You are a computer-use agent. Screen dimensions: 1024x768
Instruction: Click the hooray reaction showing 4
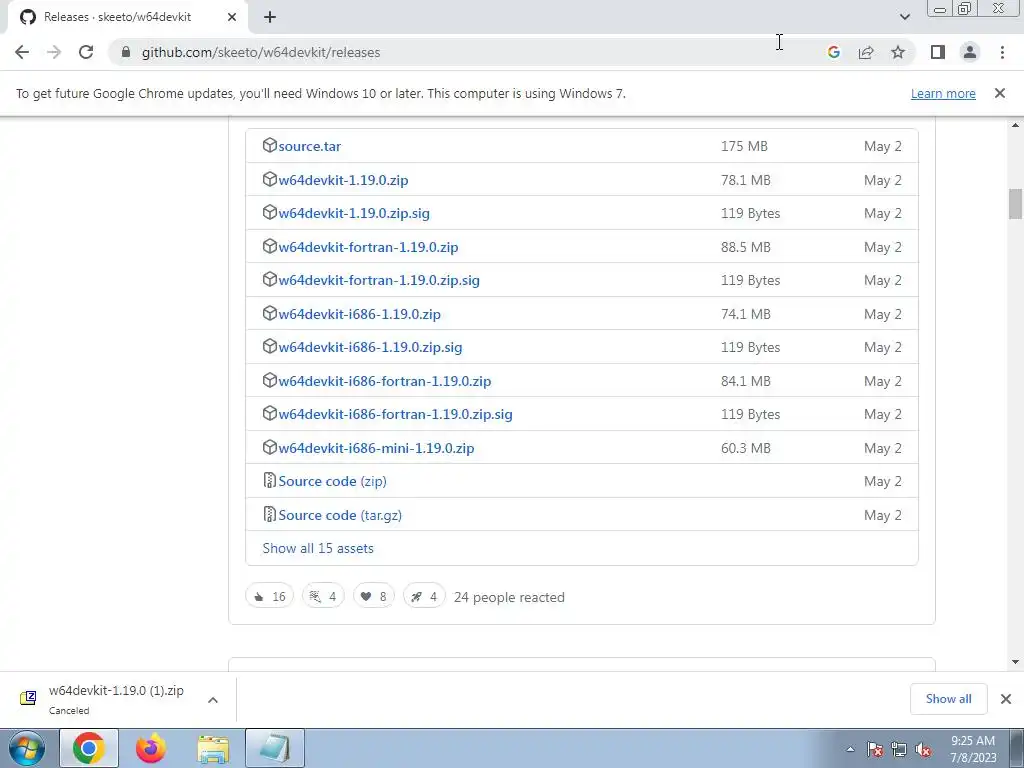323,596
